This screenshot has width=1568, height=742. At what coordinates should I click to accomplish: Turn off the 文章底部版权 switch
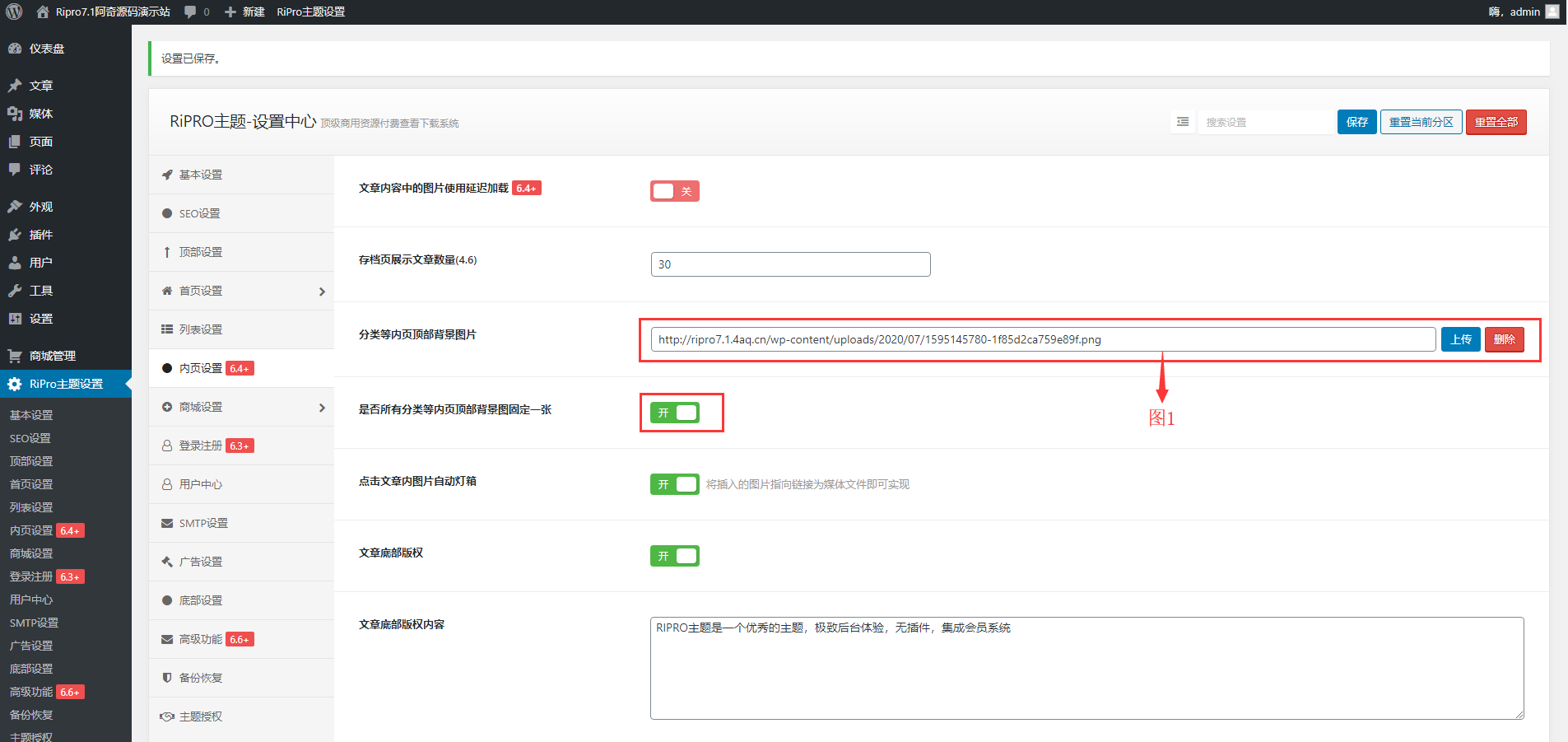(675, 556)
